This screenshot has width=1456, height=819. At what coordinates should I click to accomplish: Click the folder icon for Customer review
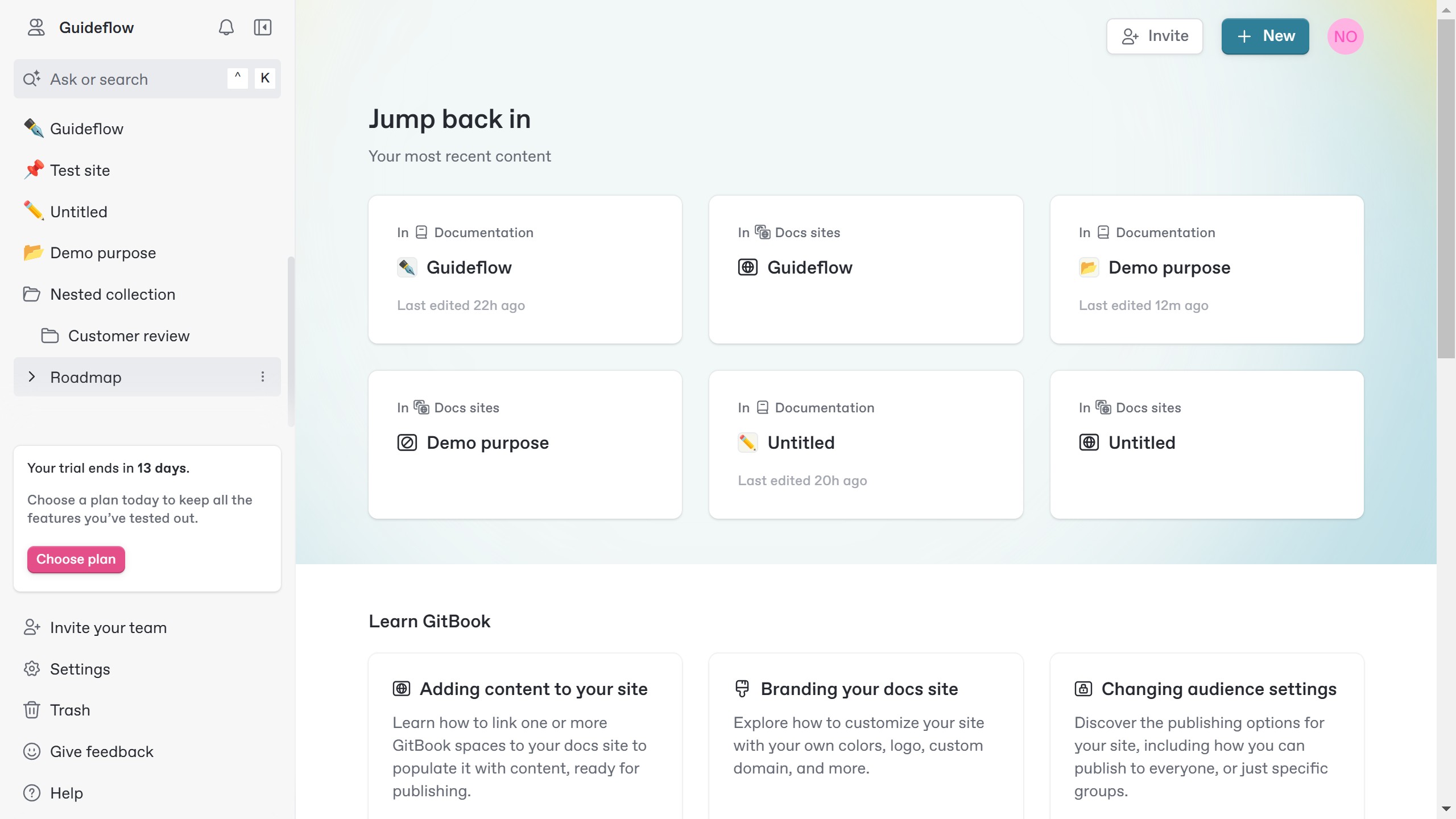point(50,336)
